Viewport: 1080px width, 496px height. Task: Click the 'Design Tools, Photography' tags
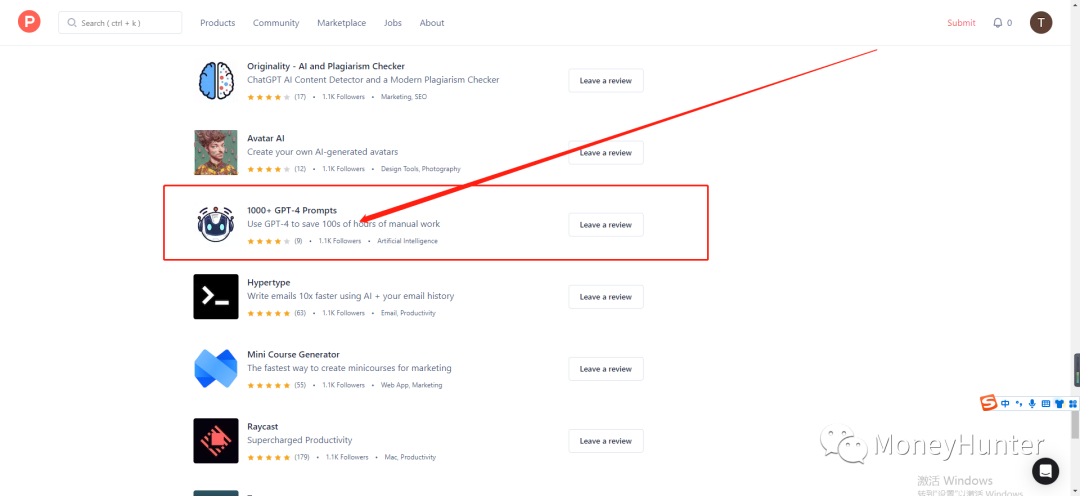coord(421,169)
